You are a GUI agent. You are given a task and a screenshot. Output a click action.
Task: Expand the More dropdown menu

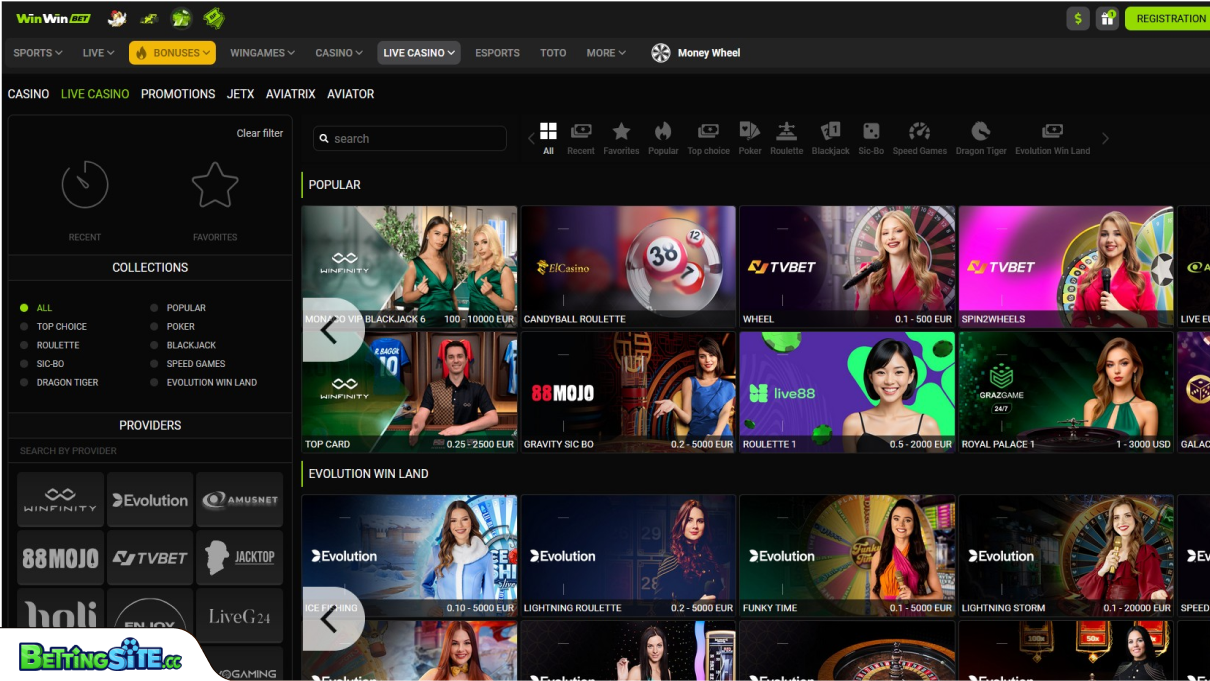pyautogui.click(x=606, y=53)
